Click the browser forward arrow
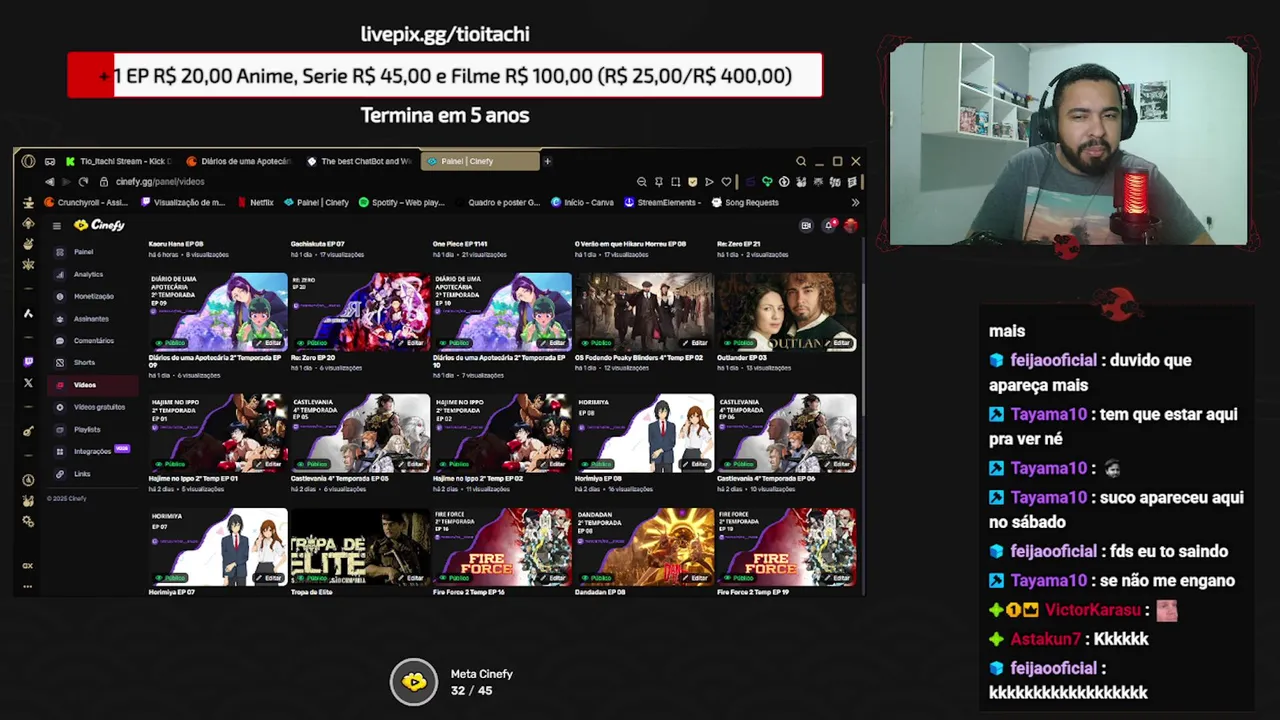1280x720 pixels. click(x=66, y=182)
